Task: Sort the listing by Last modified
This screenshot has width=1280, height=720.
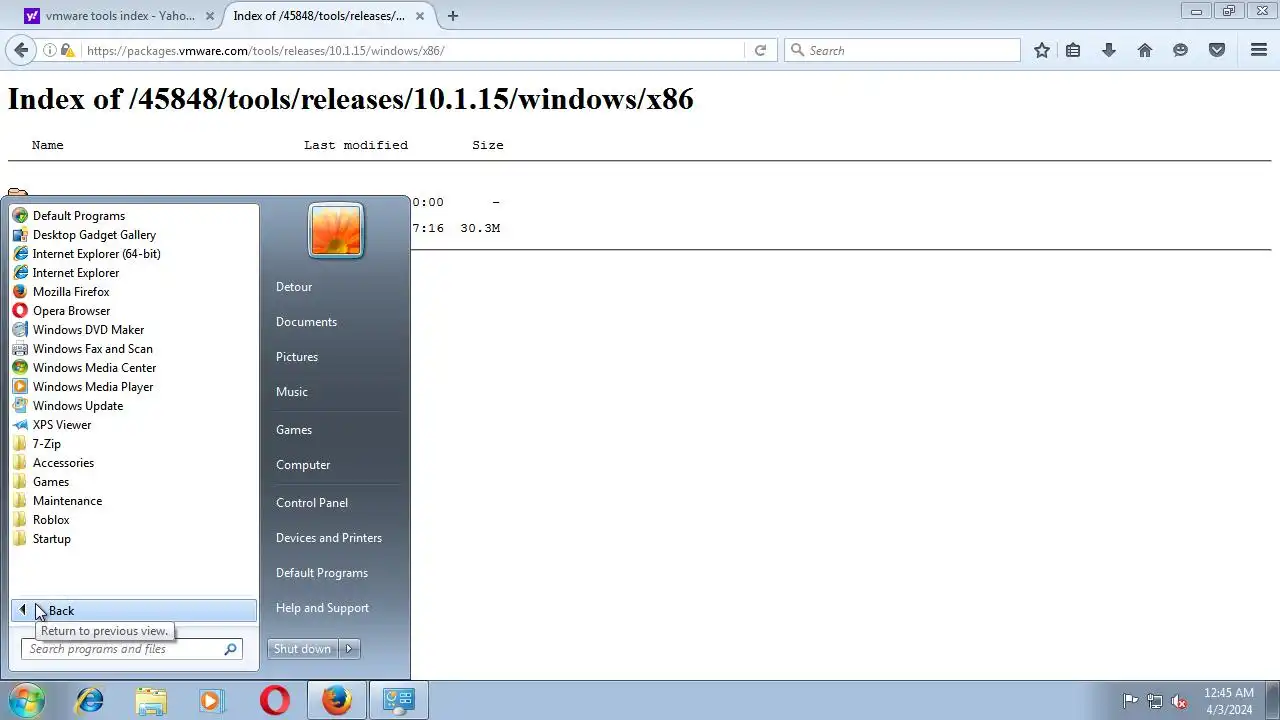Action: (356, 145)
